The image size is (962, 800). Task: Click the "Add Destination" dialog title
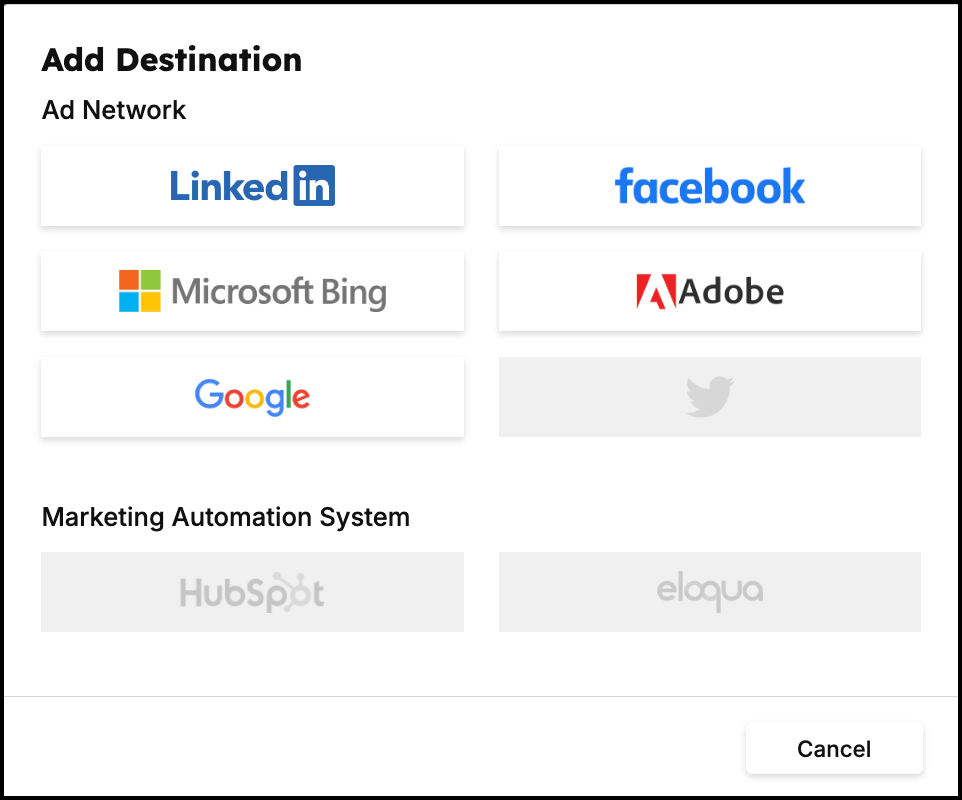point(172,60)
